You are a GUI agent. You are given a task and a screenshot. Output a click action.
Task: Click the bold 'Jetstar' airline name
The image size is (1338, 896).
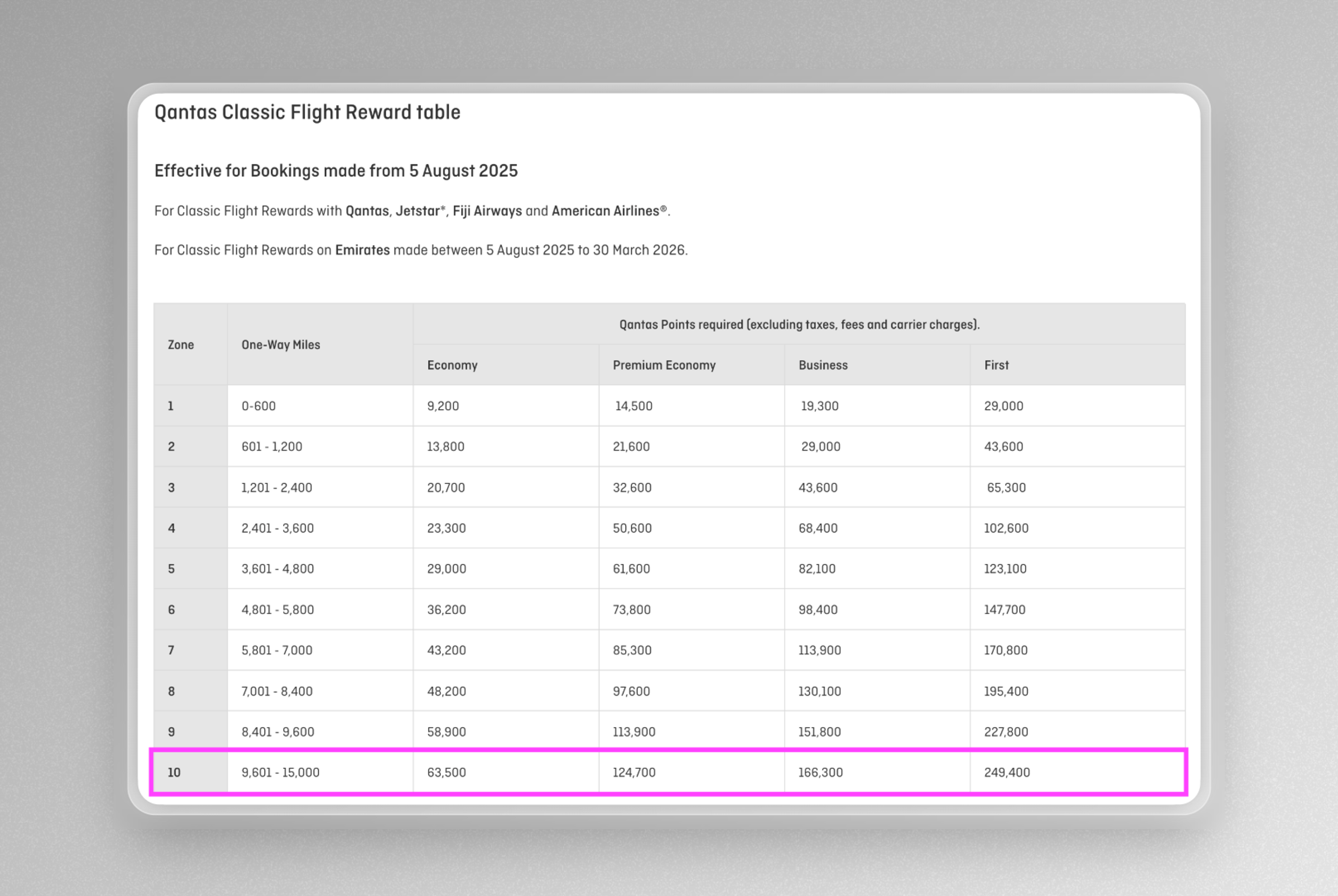[418, 211]
